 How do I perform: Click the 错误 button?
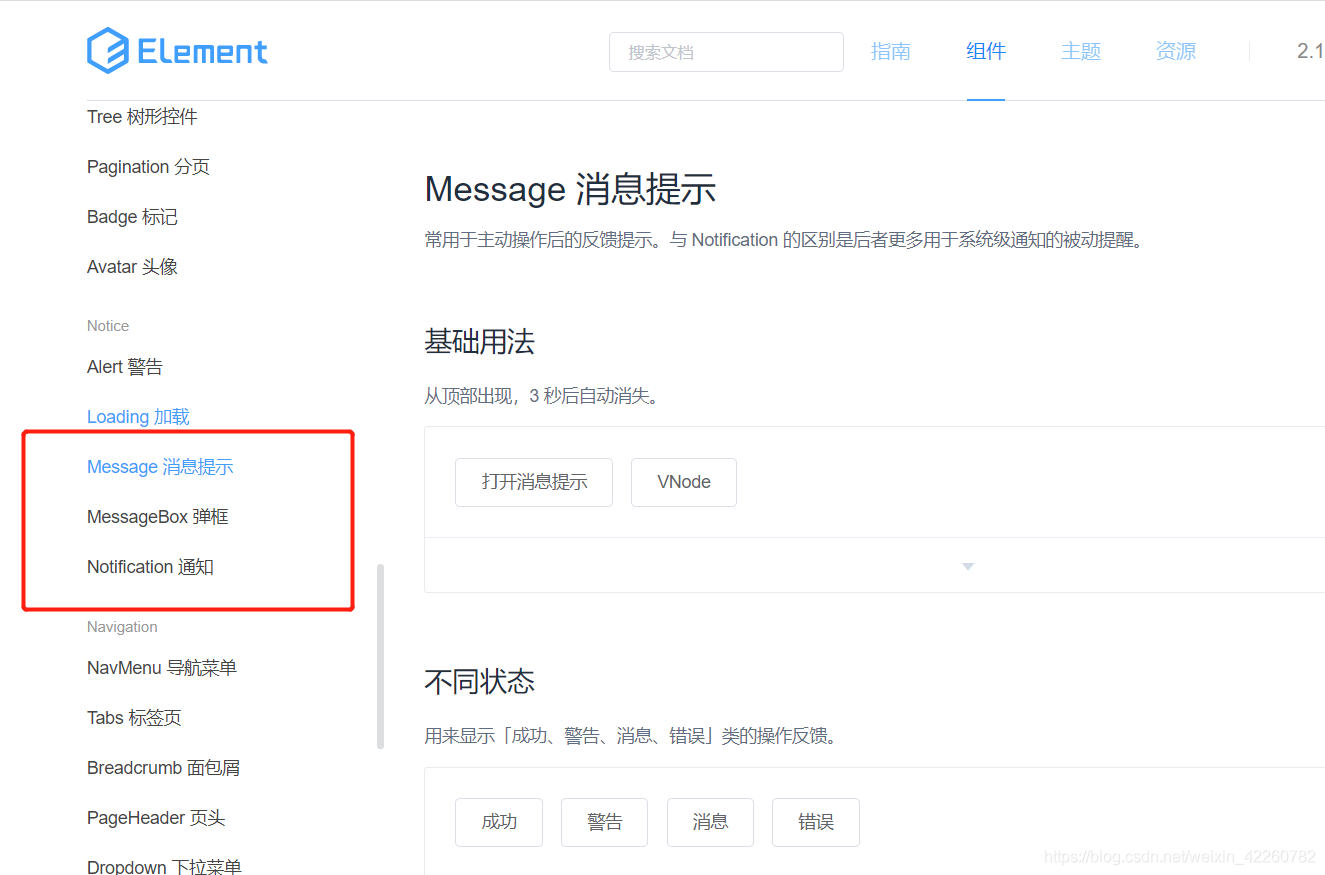pyautogui.click(x=816, y=822)
